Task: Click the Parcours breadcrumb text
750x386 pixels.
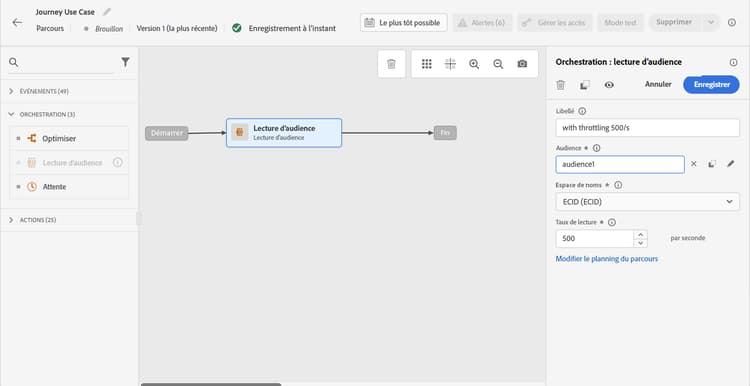Action: [x=50, y=29]
